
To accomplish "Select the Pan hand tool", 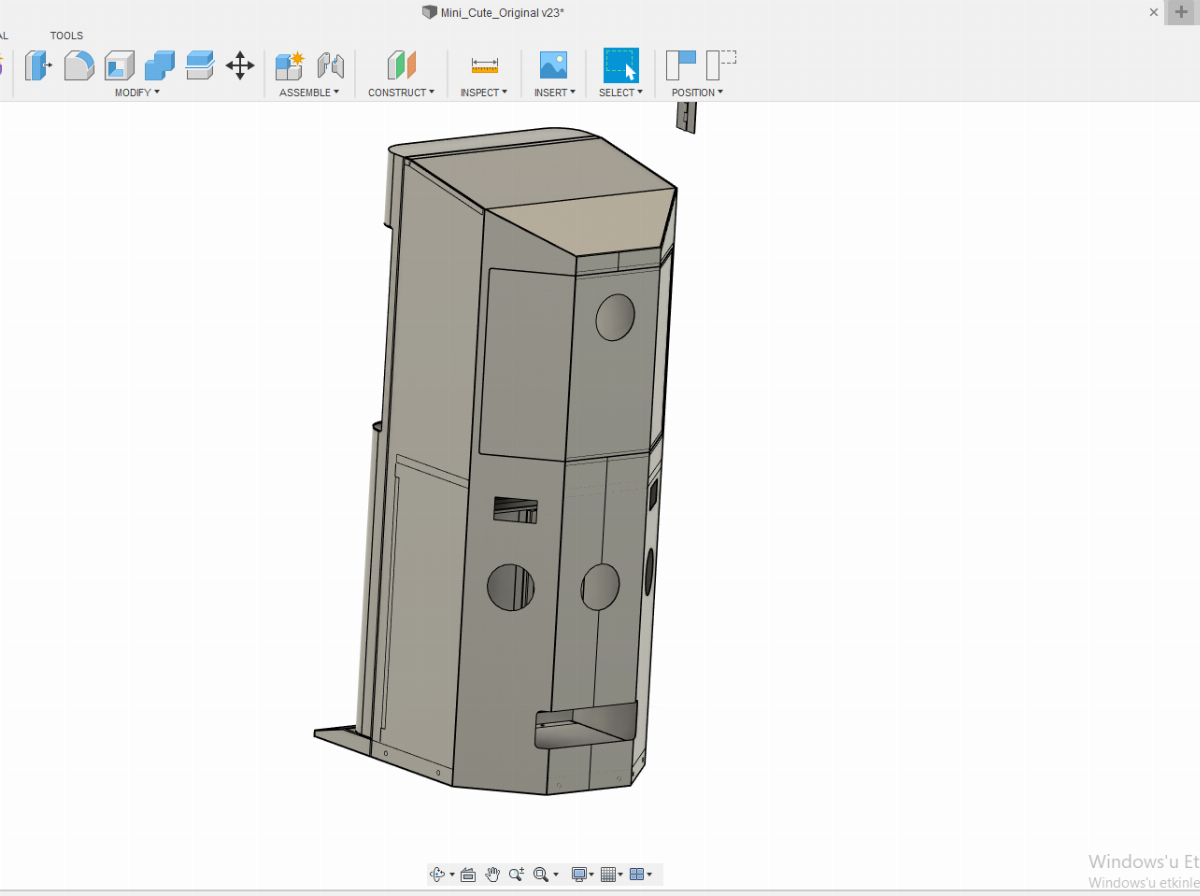I will click(492, 874).
